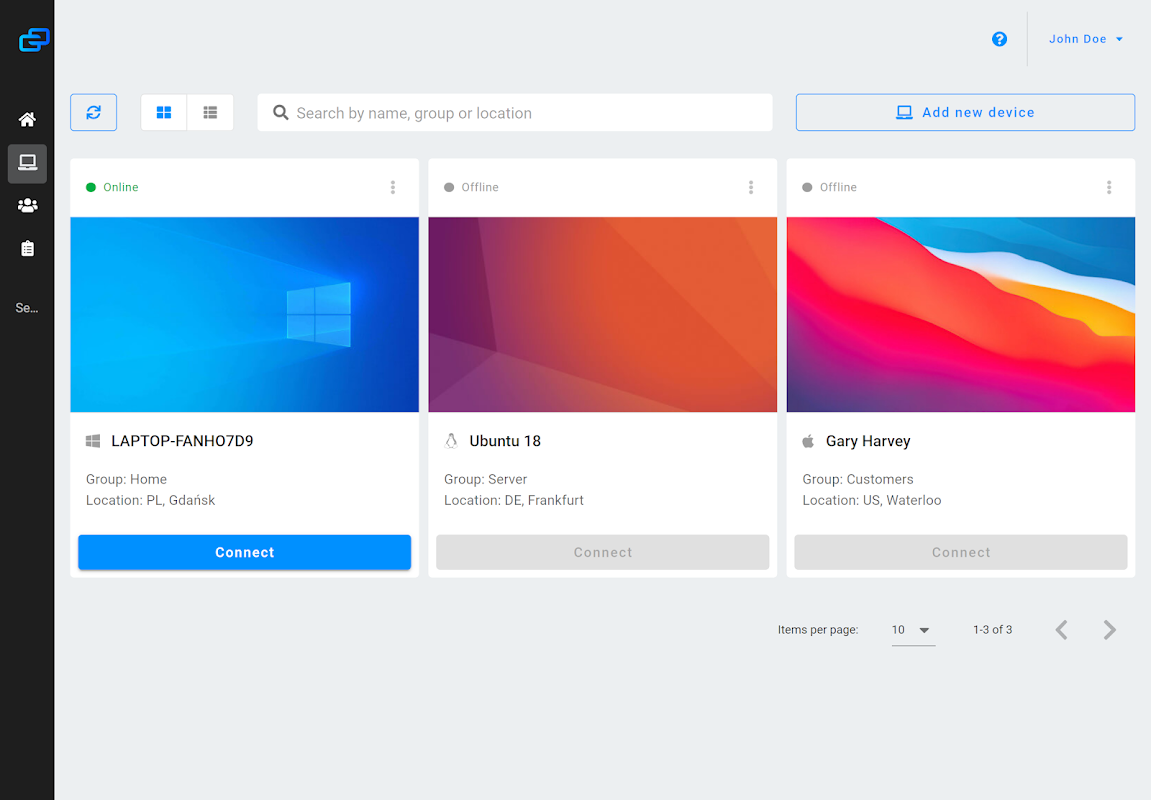This screenshot has width=1151, height=800.
Task: Open options menu for Ubuntu 18 card
Action: click(751, 187)
